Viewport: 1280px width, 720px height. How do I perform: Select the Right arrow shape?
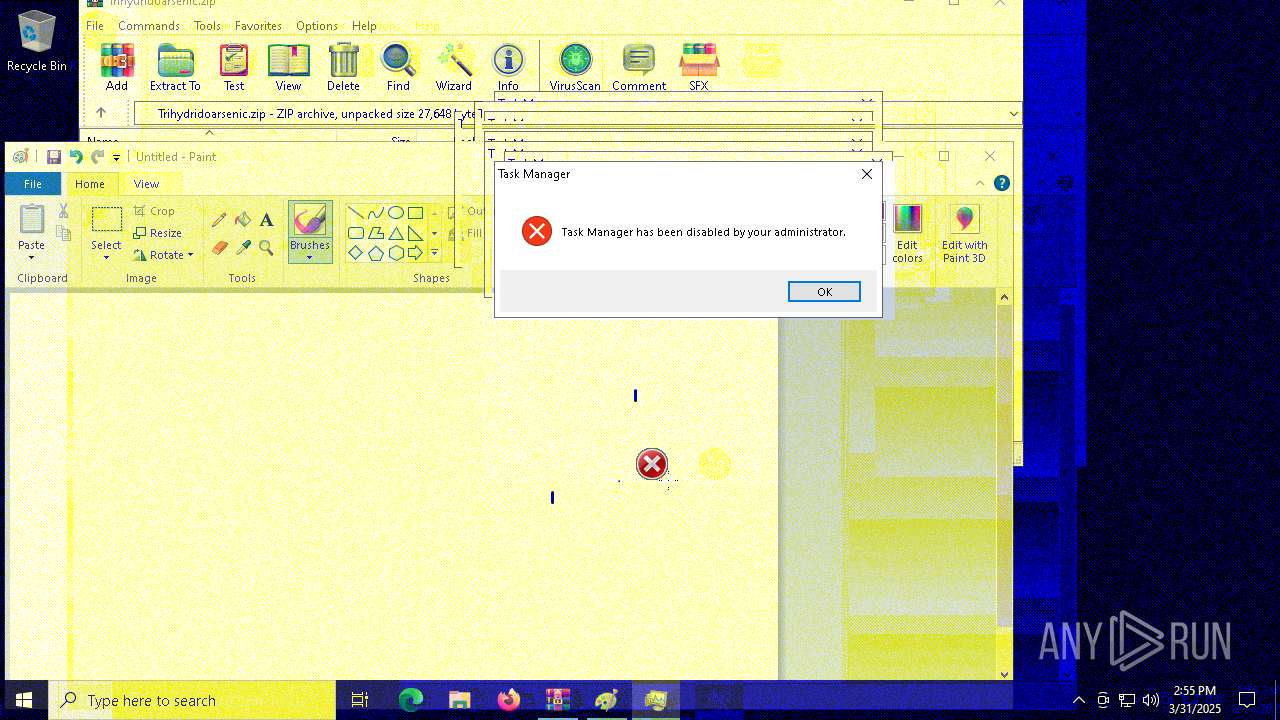pos(415,253)
